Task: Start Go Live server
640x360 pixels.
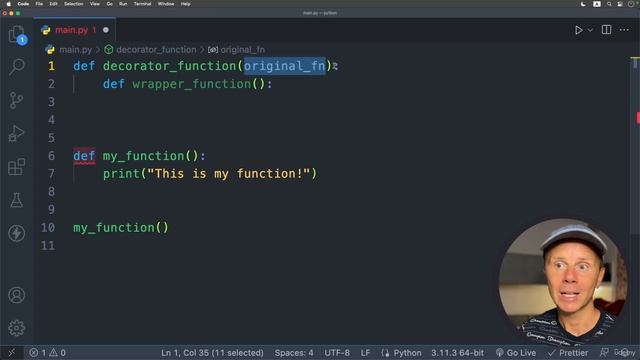Action: coord(516,353)
